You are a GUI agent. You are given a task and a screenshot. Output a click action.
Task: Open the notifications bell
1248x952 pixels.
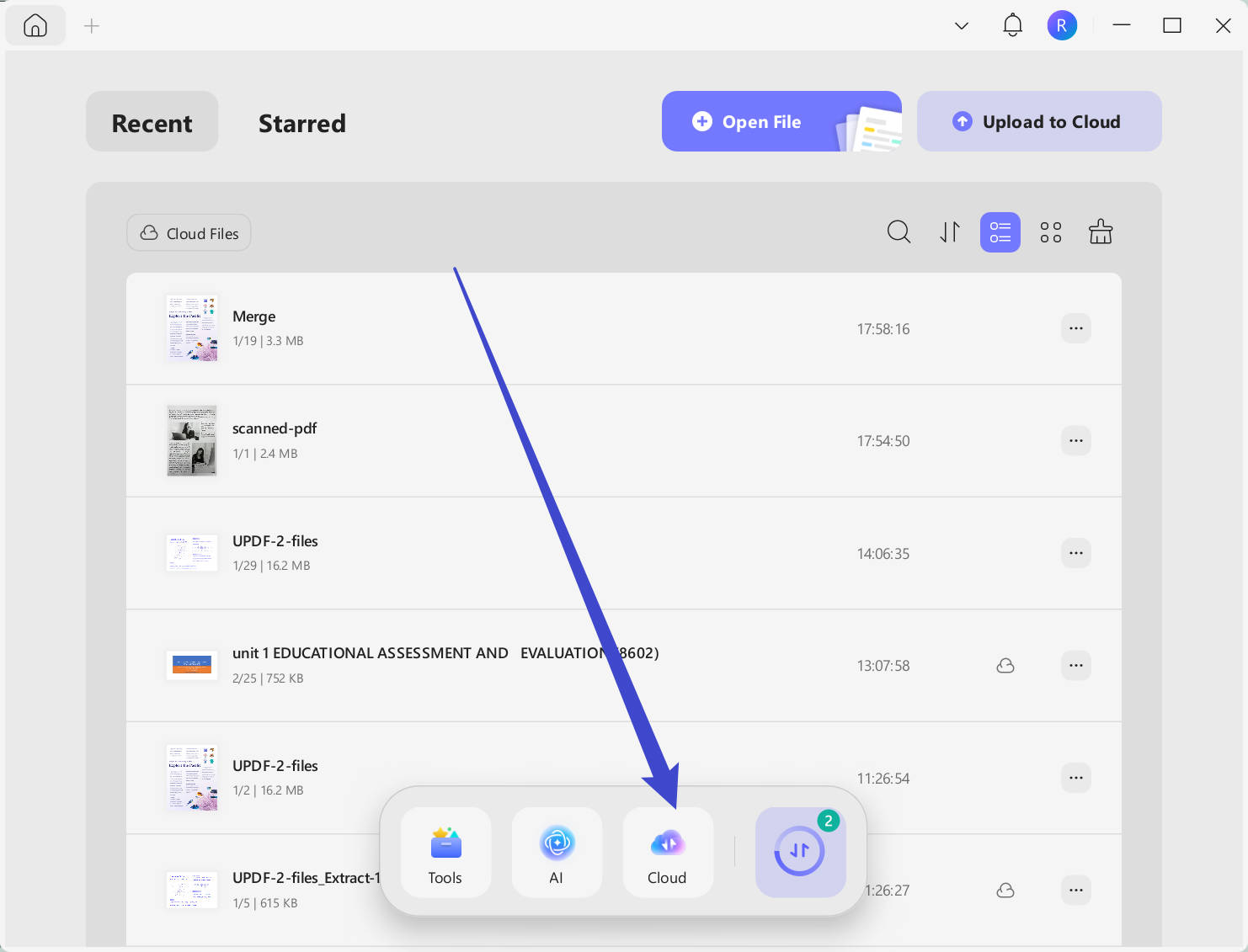tap(1012, 25)
